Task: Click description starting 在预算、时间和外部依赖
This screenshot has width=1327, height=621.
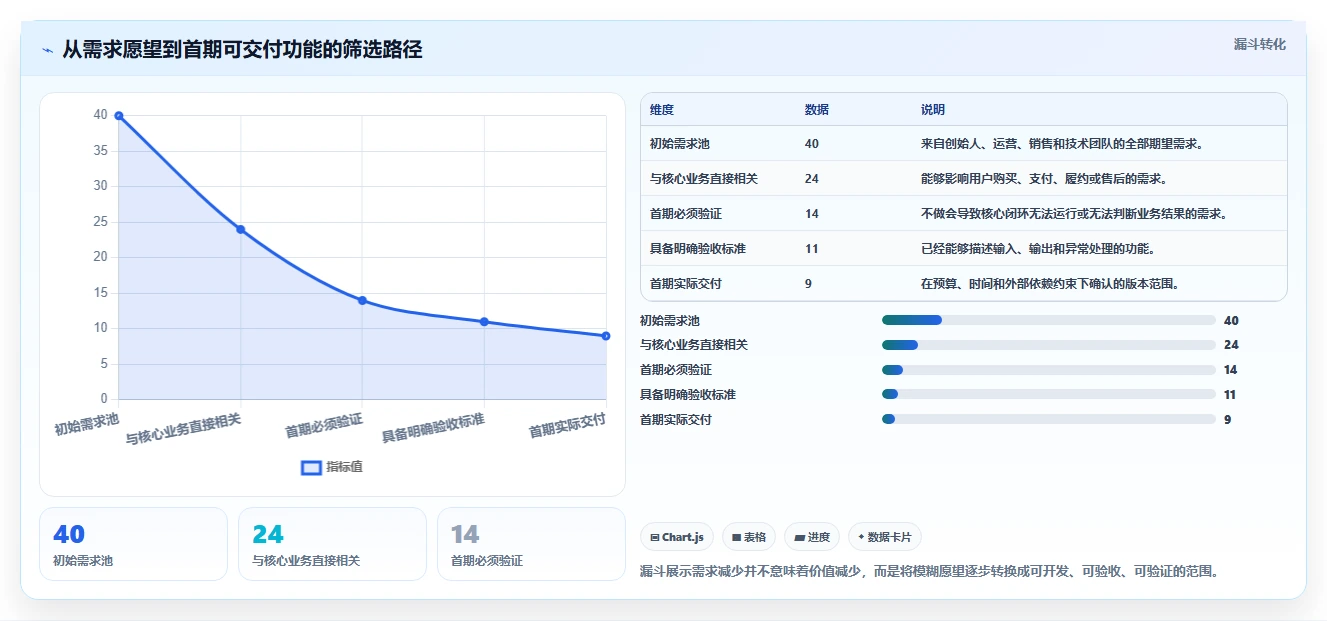Action: (x=1050, y=284)
